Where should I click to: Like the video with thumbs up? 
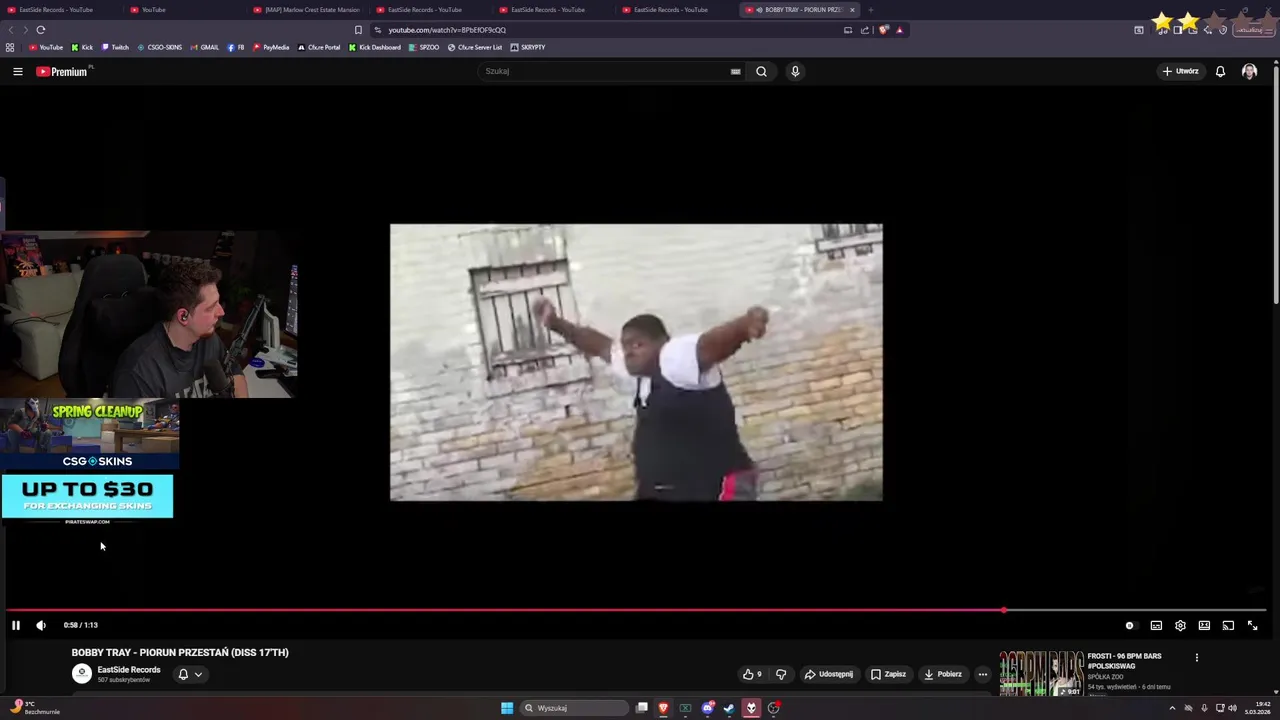[751, 674]
